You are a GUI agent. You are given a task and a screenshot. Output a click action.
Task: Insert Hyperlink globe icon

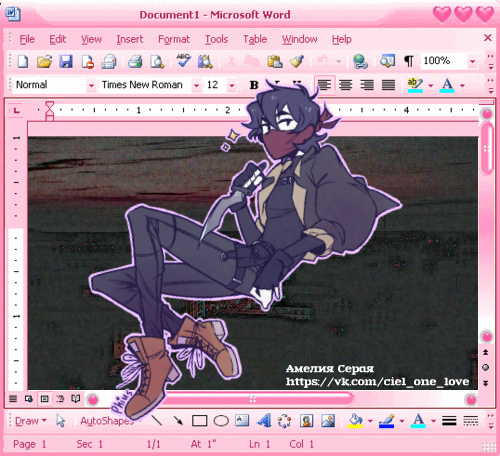coord(360,62)
